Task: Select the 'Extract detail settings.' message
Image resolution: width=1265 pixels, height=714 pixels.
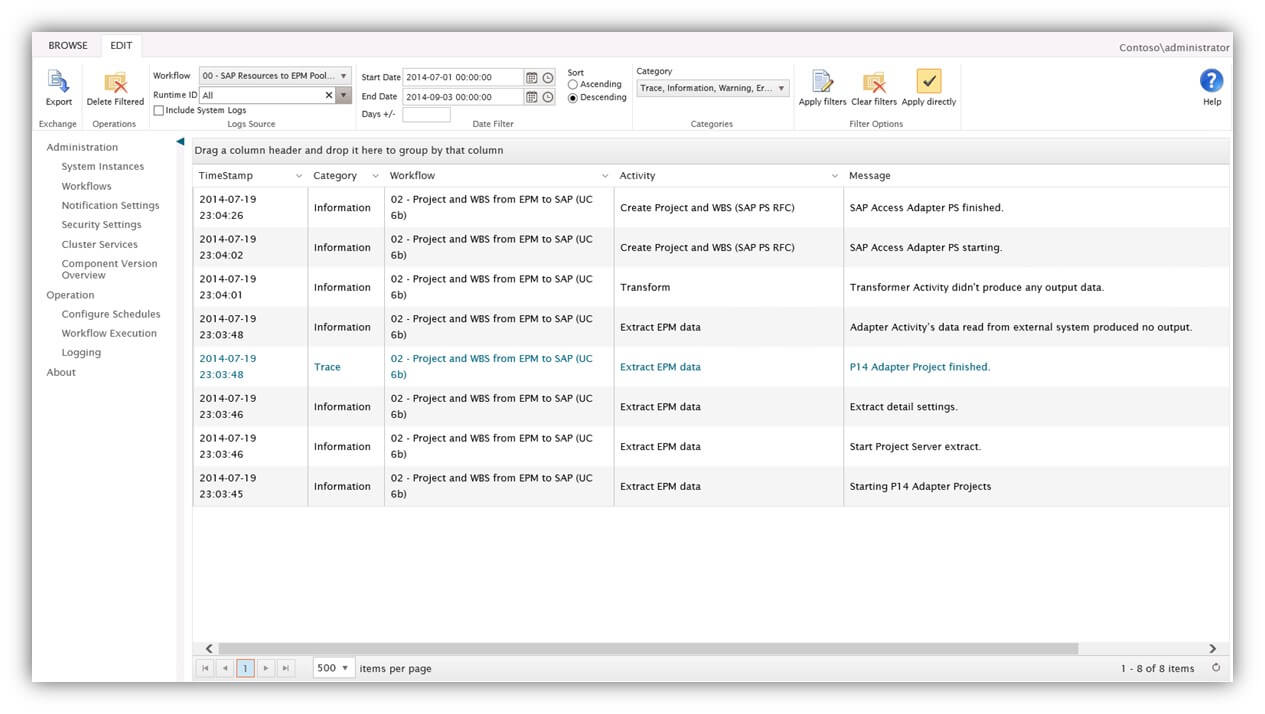Action: 904,407
